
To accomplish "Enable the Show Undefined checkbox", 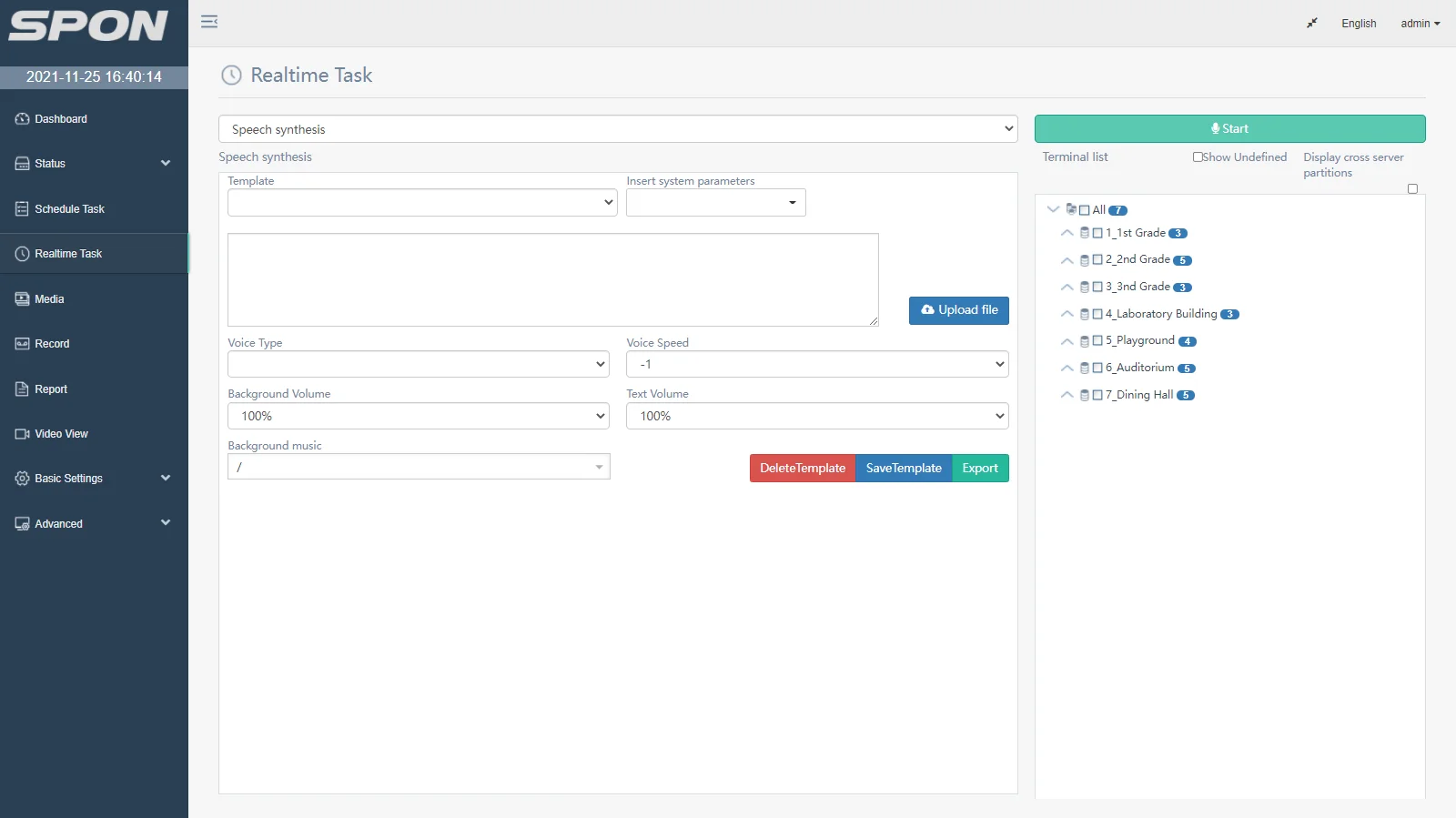I will (x=1198, y=157).
